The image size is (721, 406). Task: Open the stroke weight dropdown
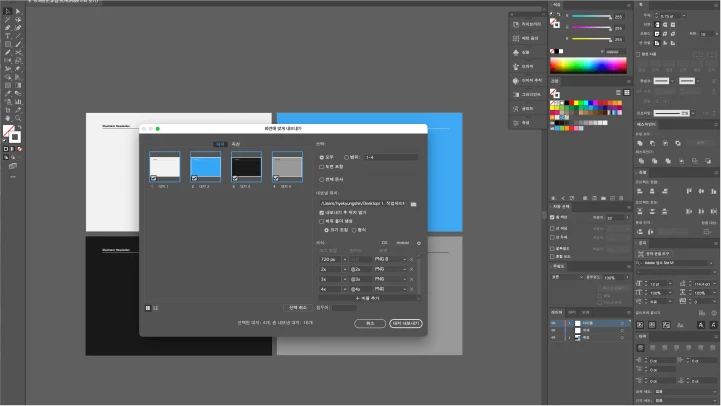[684, 16]
